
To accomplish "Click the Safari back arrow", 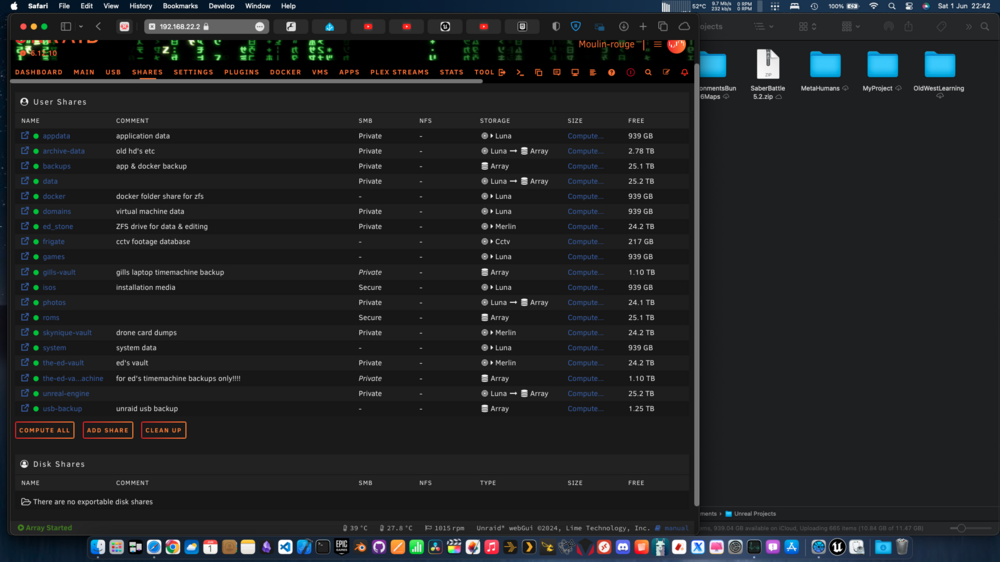I will click(98, 27).
